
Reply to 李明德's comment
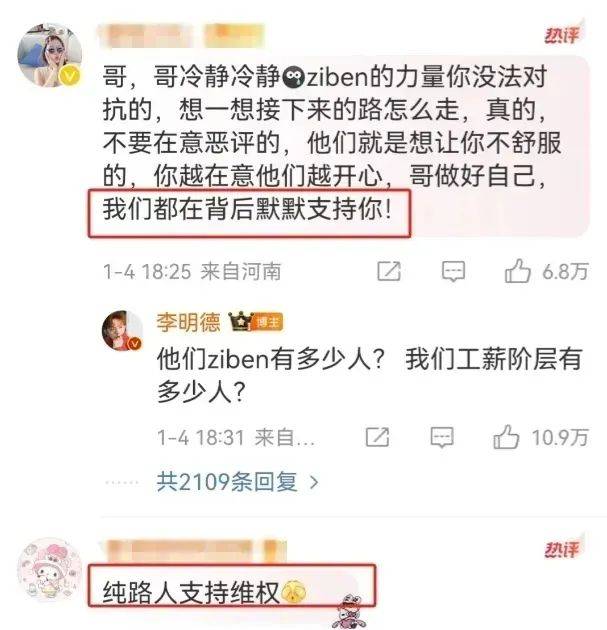pyautogui.click(x=442, y=438)
